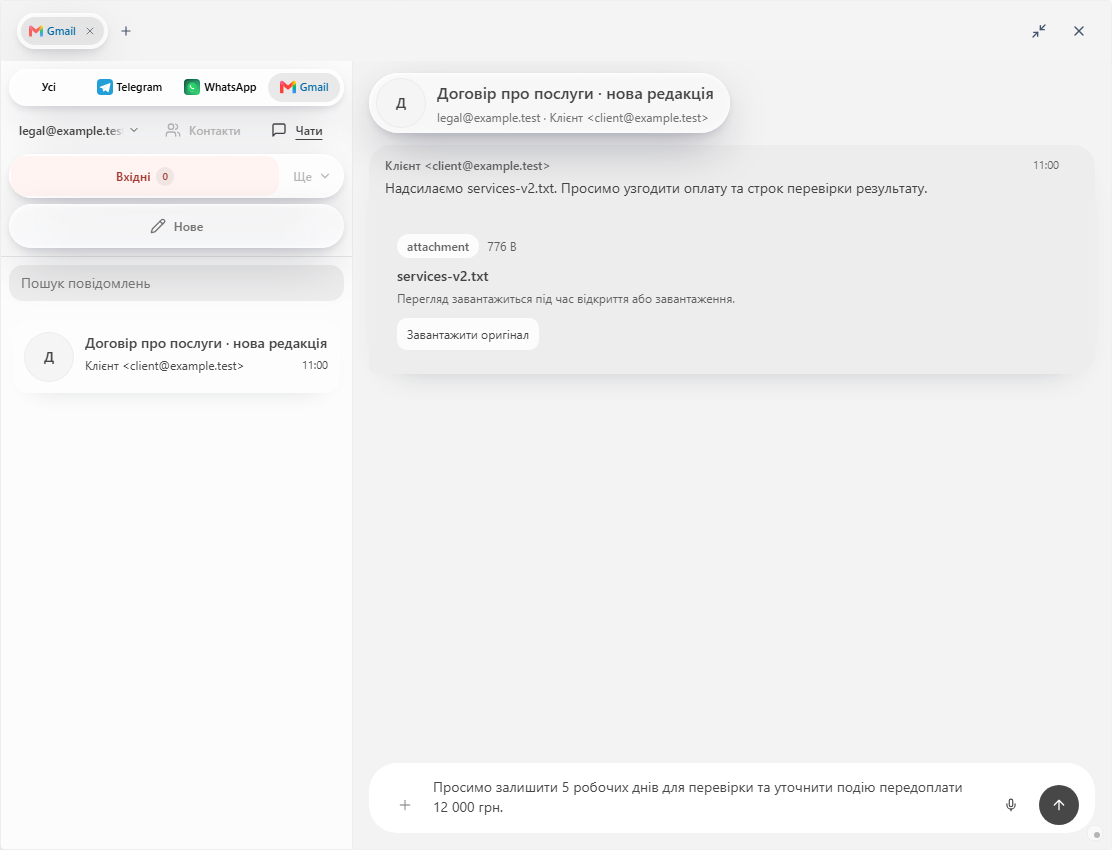The width and height of the screenshot is (1112, 850).
Task: Click the message body text Надсилаємо services-v2.txt
Action: pyautogui.click(x=656, y=189)
